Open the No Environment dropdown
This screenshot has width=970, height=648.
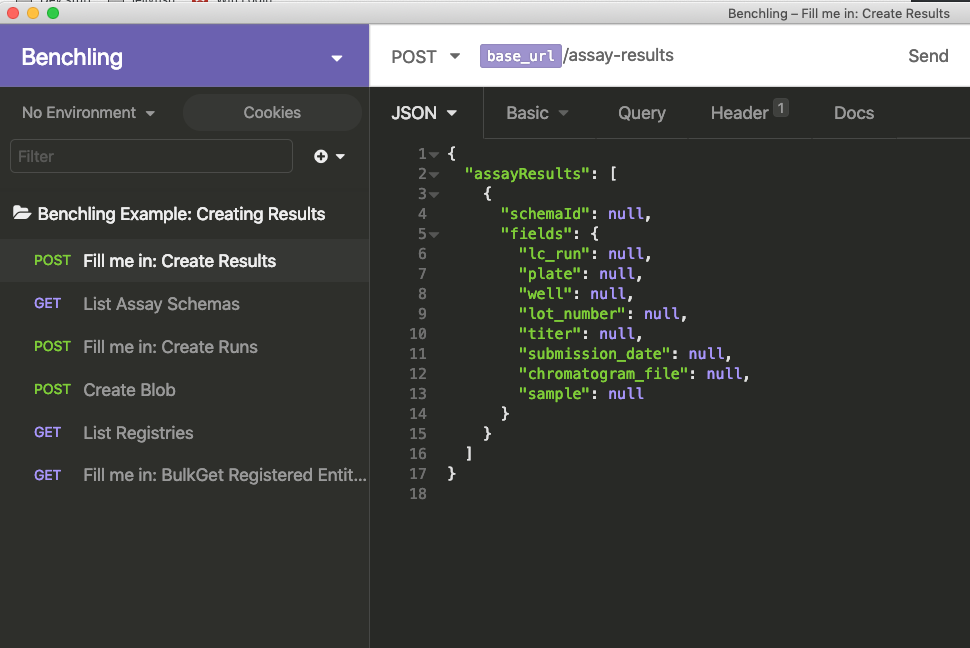(x=88, y=113)
